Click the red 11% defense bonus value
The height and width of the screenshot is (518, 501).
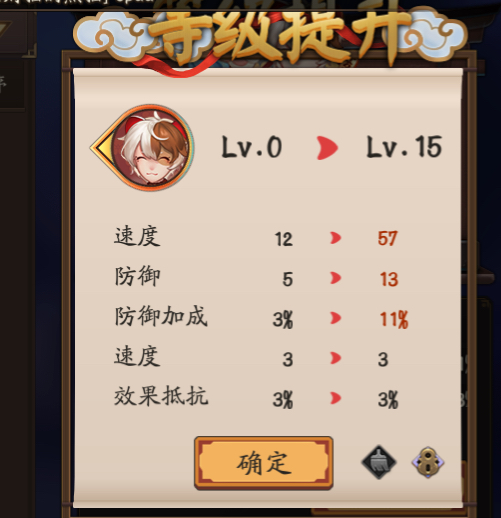pos(394,319)
